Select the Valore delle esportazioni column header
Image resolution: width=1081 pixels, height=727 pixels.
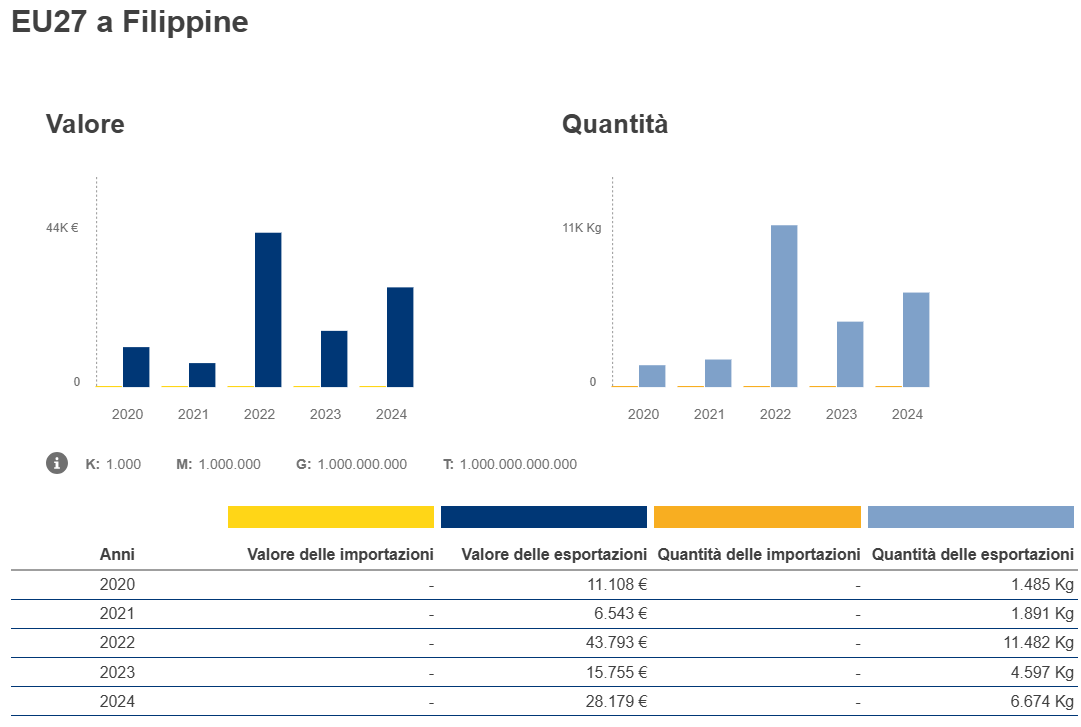point(554,554)
